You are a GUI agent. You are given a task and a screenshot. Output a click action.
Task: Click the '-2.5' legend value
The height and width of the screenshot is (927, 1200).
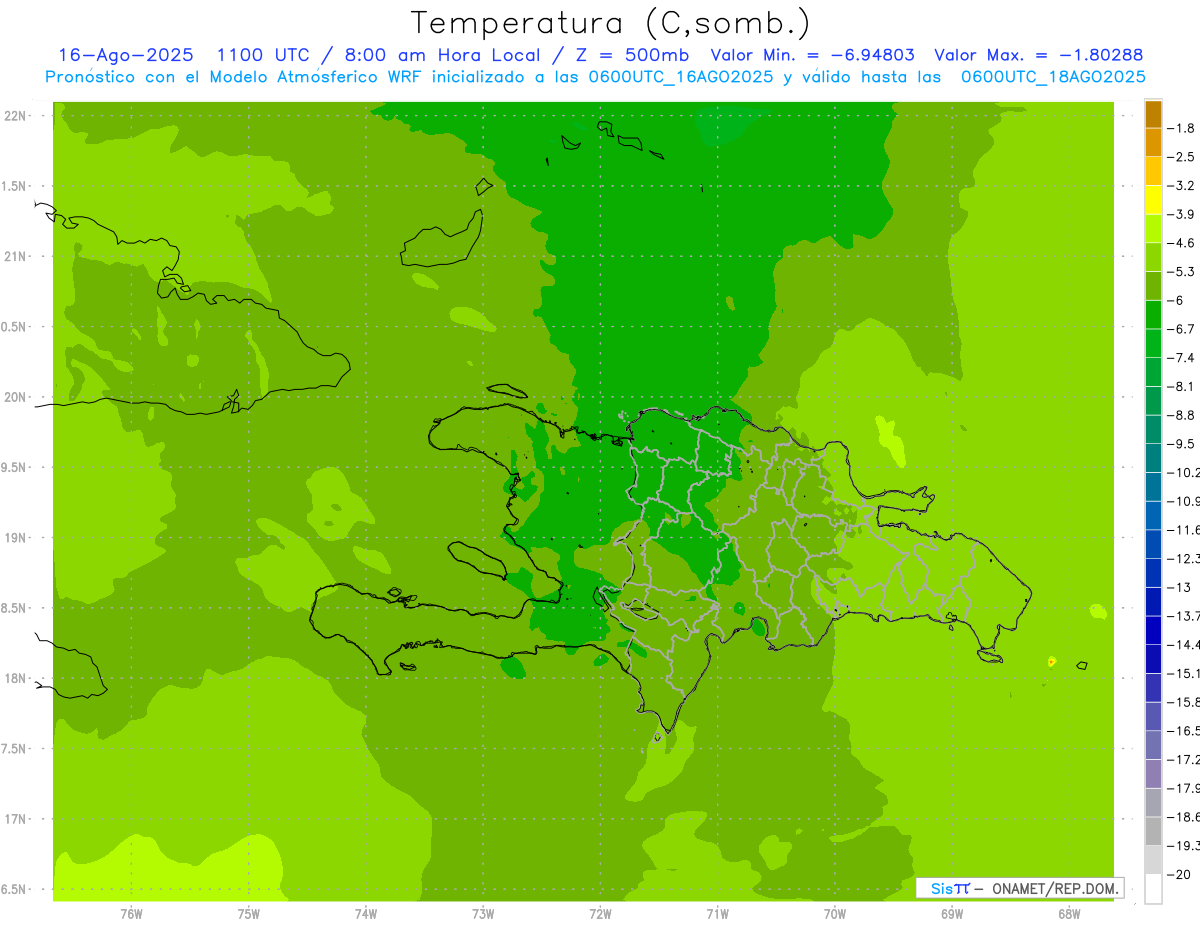pyautogui.click(x=1181, y=157)
